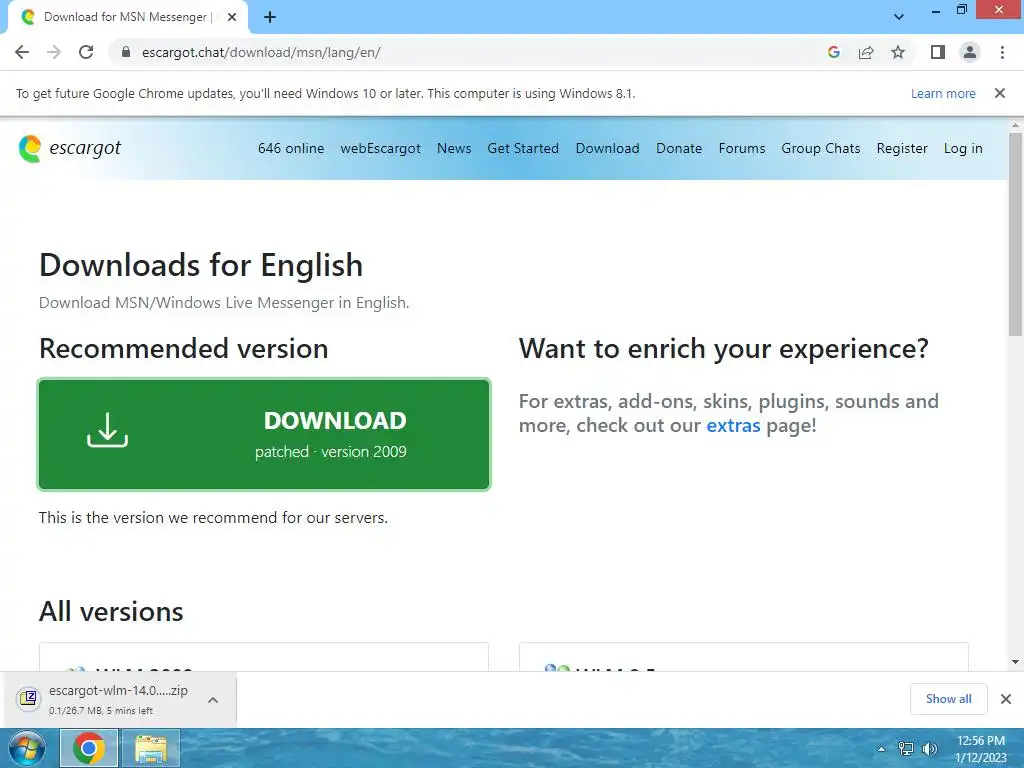This screenshot has width=1024, height=768.
Task: Click the scrollbar down arrow
Action: pos(1015,662)
